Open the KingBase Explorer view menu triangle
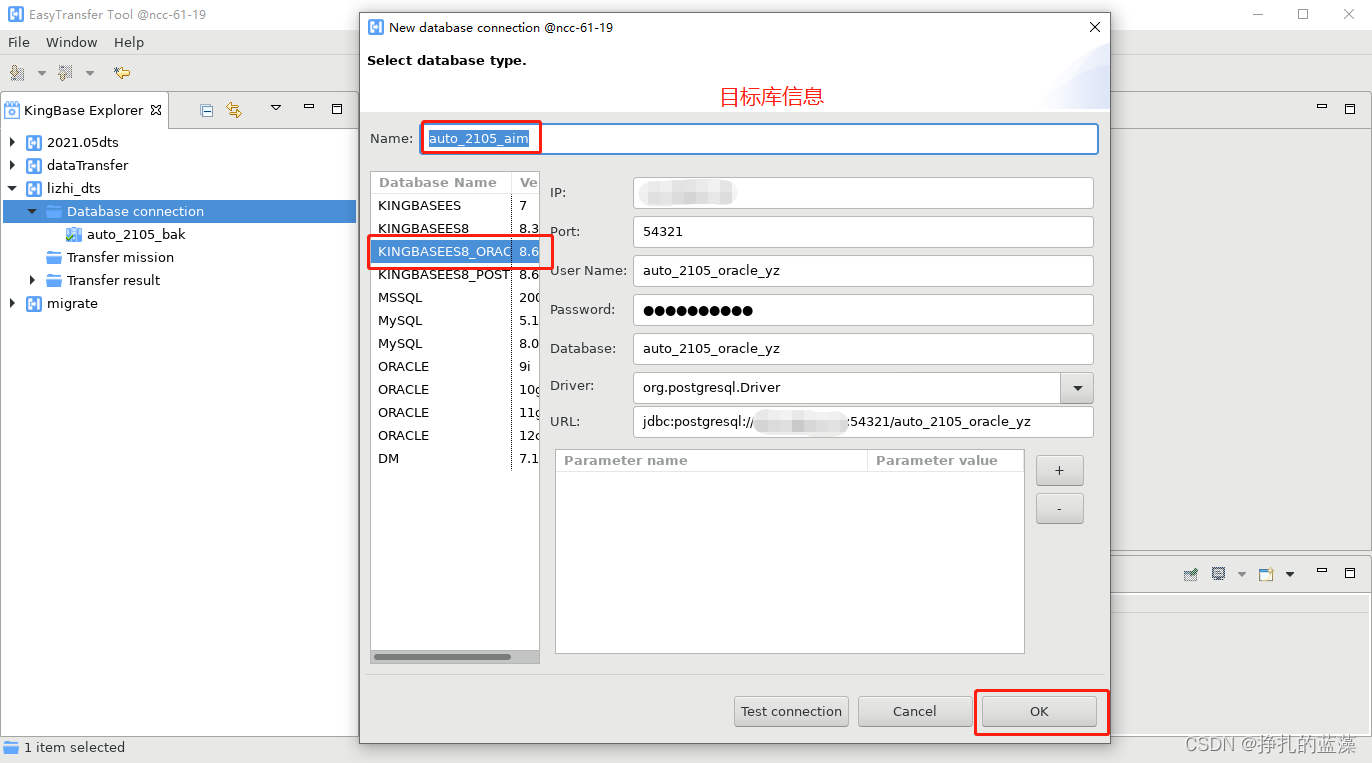1372x763 pixels. coord(276,108)
